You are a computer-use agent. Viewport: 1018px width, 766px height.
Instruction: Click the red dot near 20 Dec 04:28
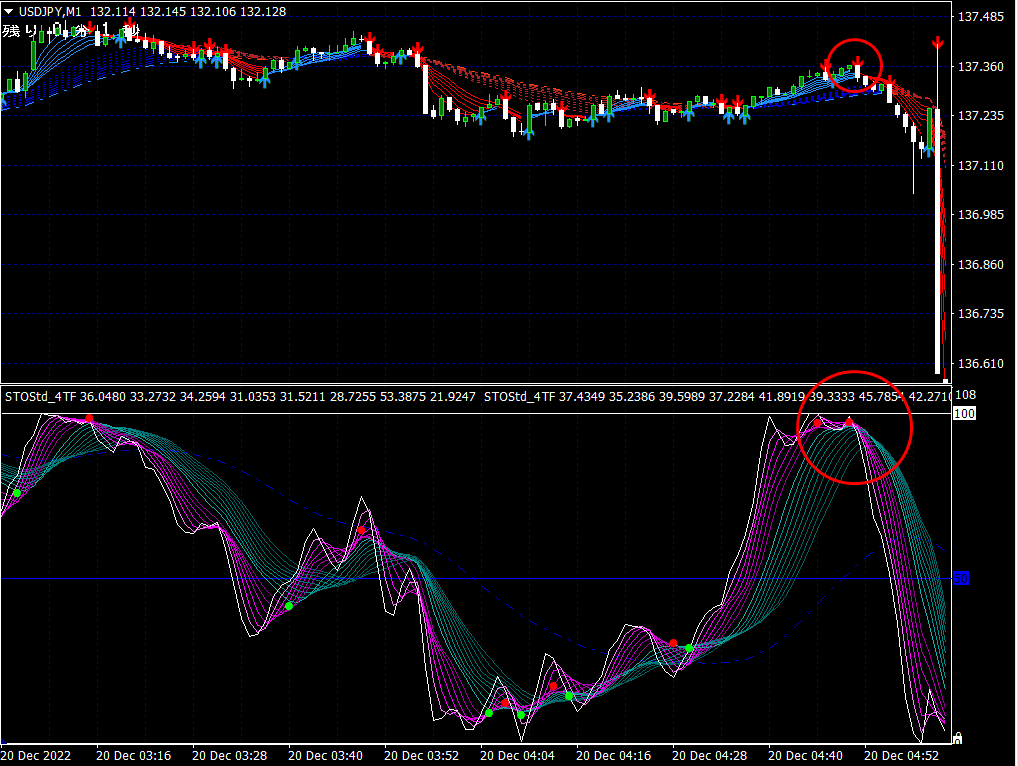tap(673, 643)
